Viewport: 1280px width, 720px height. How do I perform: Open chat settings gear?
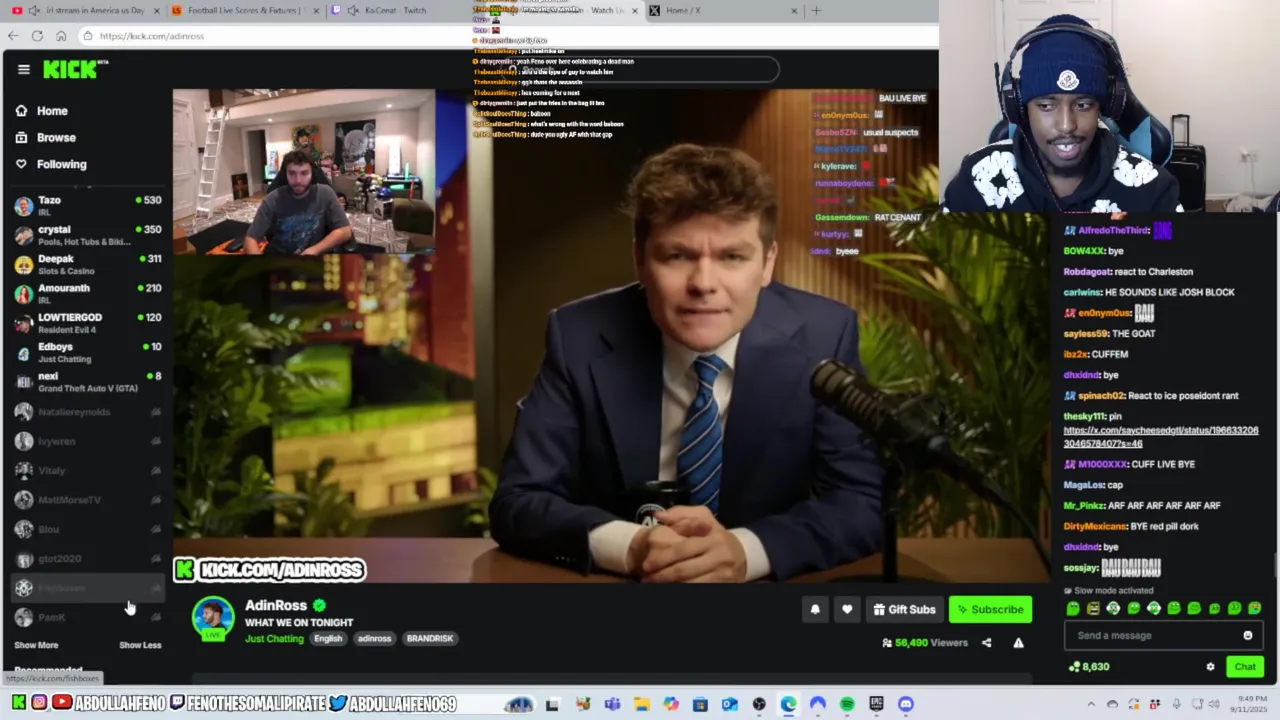pyautogui.click(x=1210, y=667)
